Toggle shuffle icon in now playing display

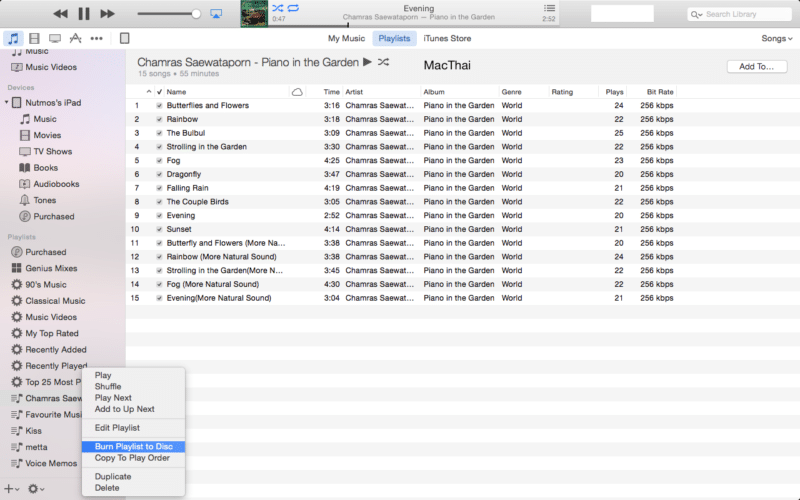pyautogui.click(x=277, y=8)
